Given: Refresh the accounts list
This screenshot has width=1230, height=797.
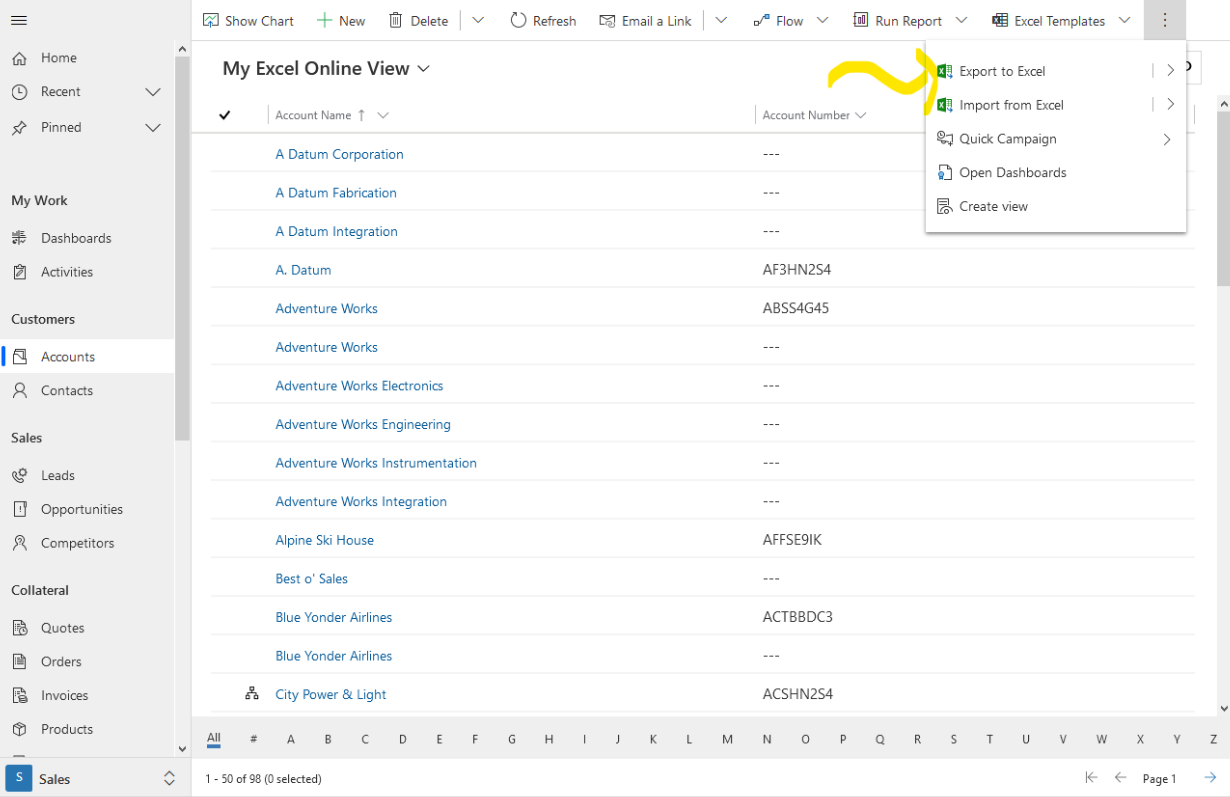Looking at the screenshot, I should 543,20.
